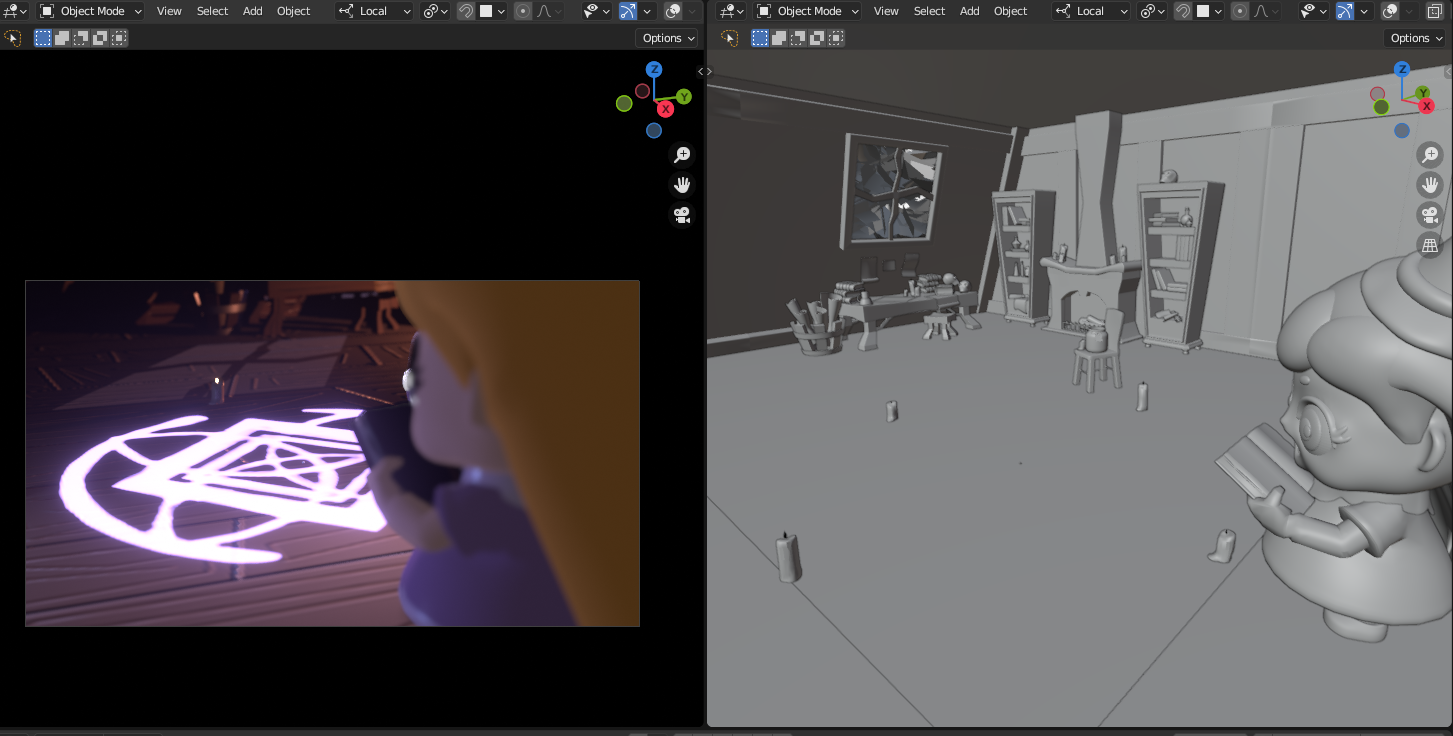Click pan hand icon in left viewport
Image resolution: width=1453 pixels, height=736 pixels.
click(683, 184)
